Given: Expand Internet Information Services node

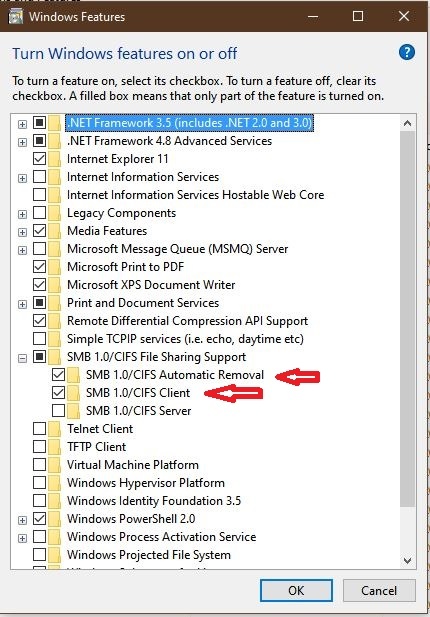Looking at the screenshot, I should pos(22,179).
